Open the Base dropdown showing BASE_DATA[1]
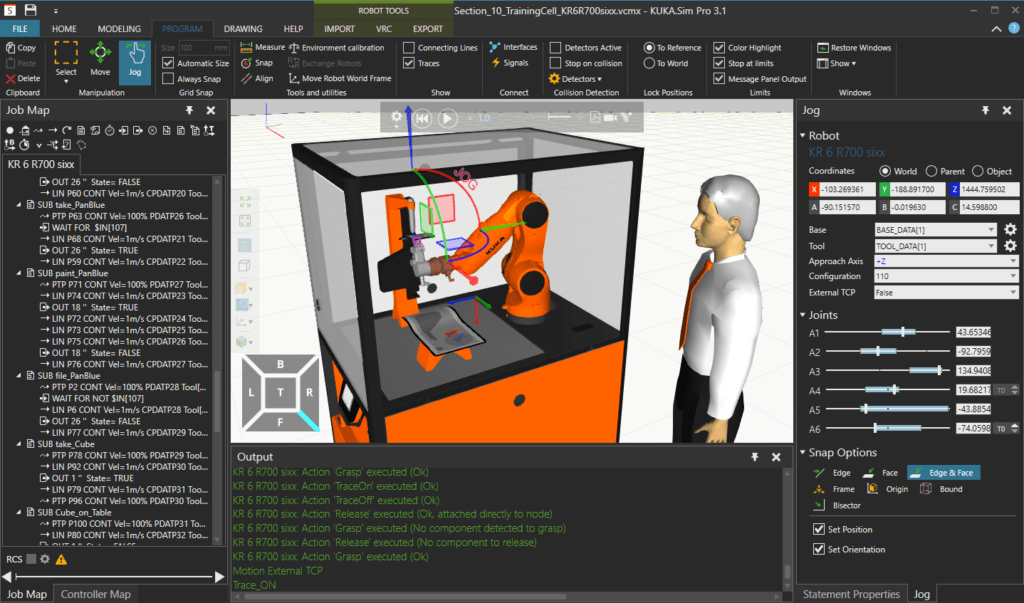 click(x=934, y=229)
